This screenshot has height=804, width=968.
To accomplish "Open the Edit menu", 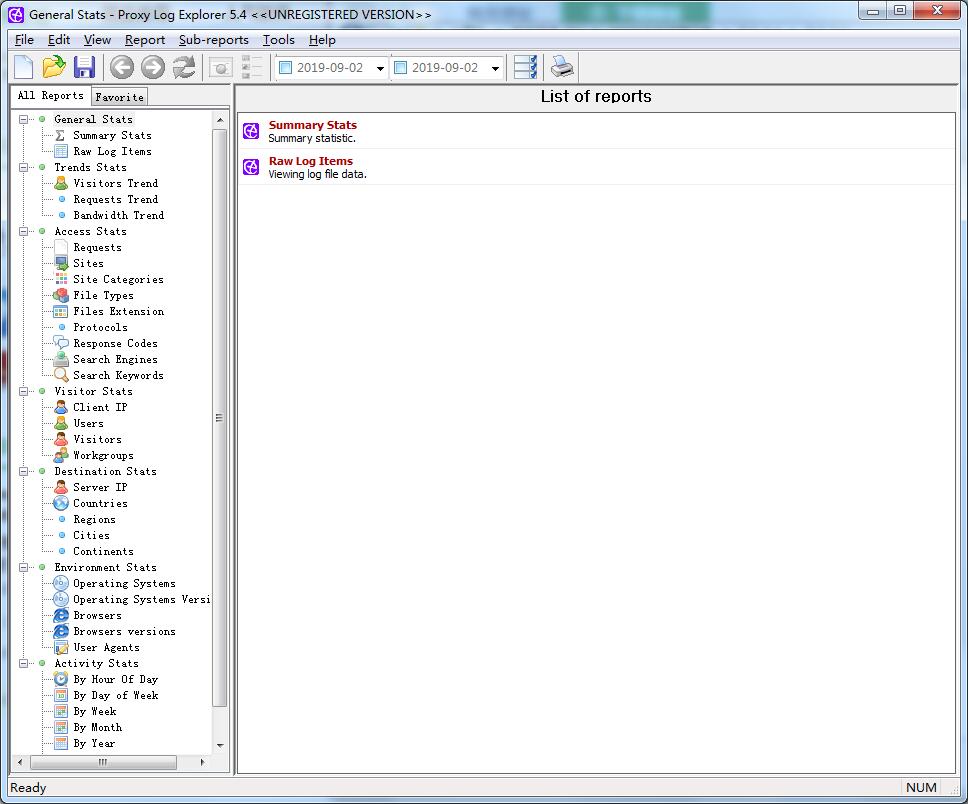I will click(x=59, y=40).
